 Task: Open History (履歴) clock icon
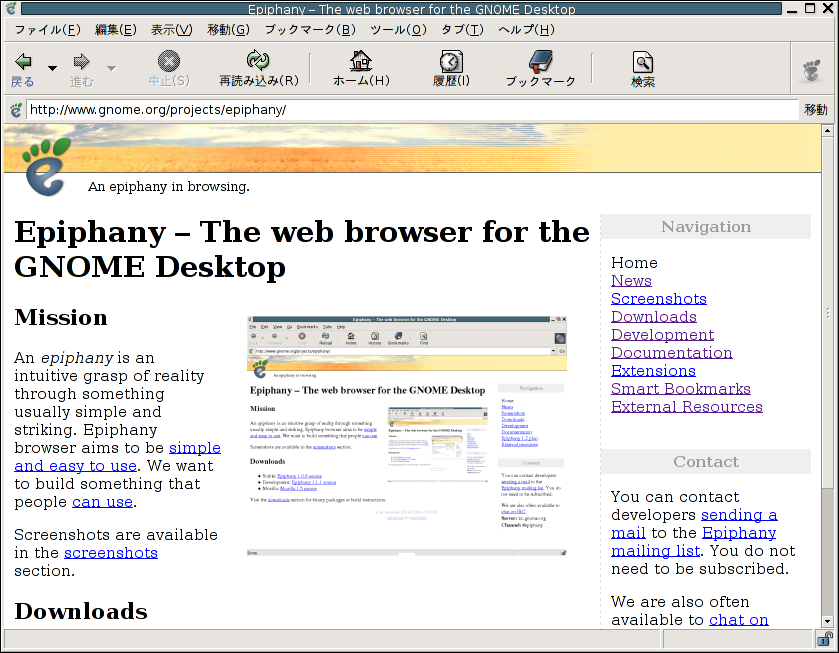pyautogui.click(x=451, y=61)
